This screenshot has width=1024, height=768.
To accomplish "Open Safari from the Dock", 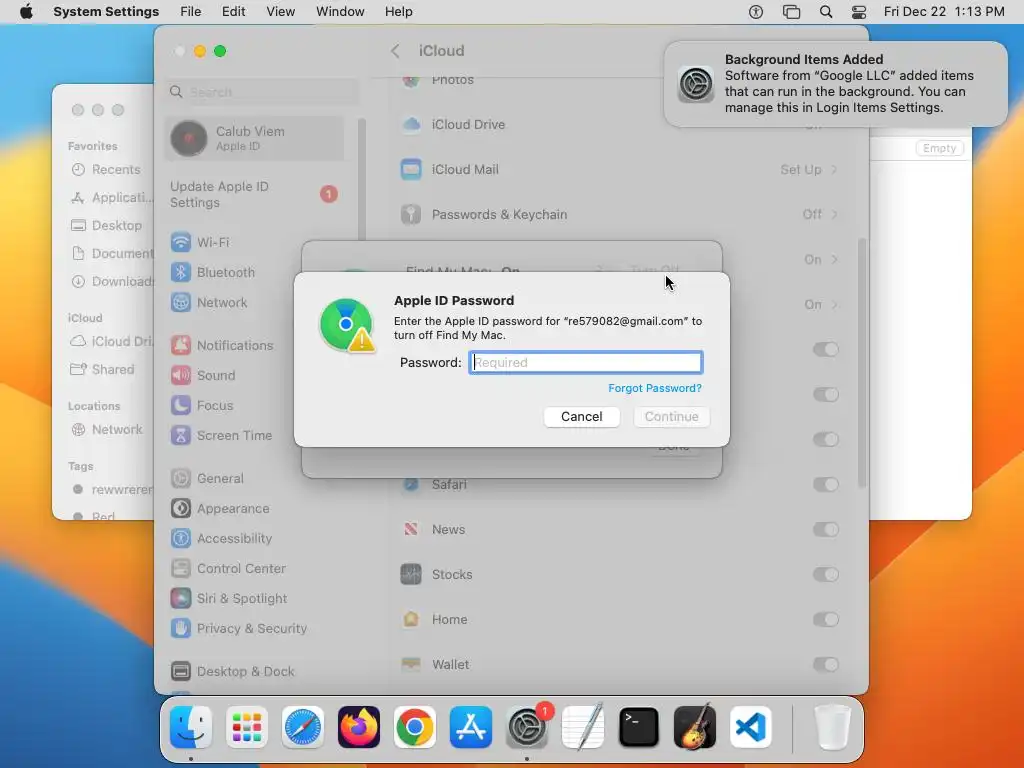I will click(x=302, y=727).
